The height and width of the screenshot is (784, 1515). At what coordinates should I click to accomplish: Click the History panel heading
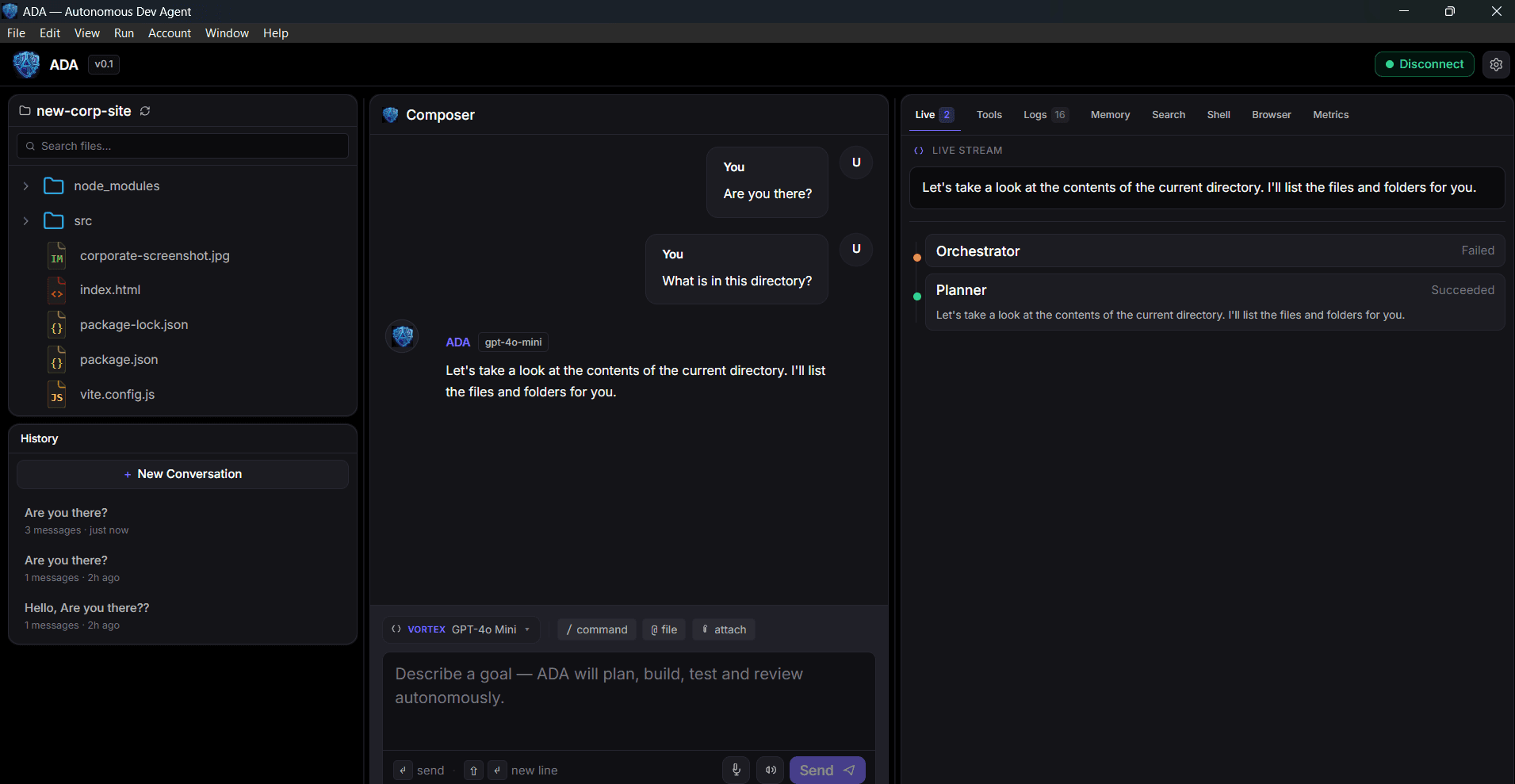[40, 438]
